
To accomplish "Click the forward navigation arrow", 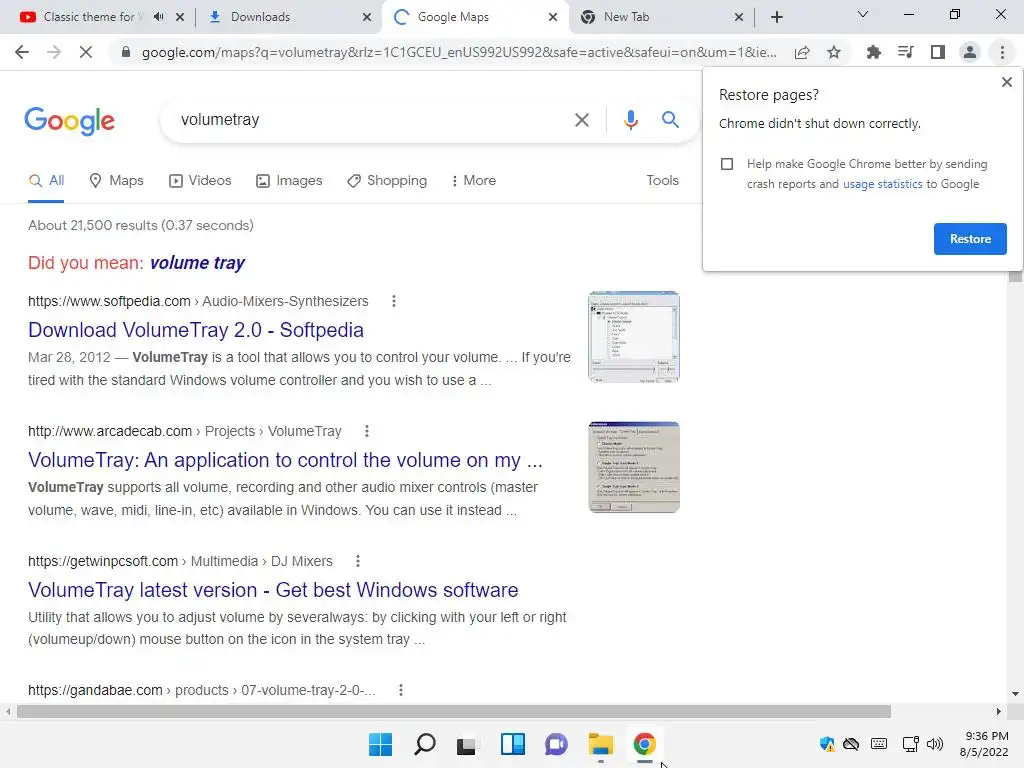I will pos(54,52).
